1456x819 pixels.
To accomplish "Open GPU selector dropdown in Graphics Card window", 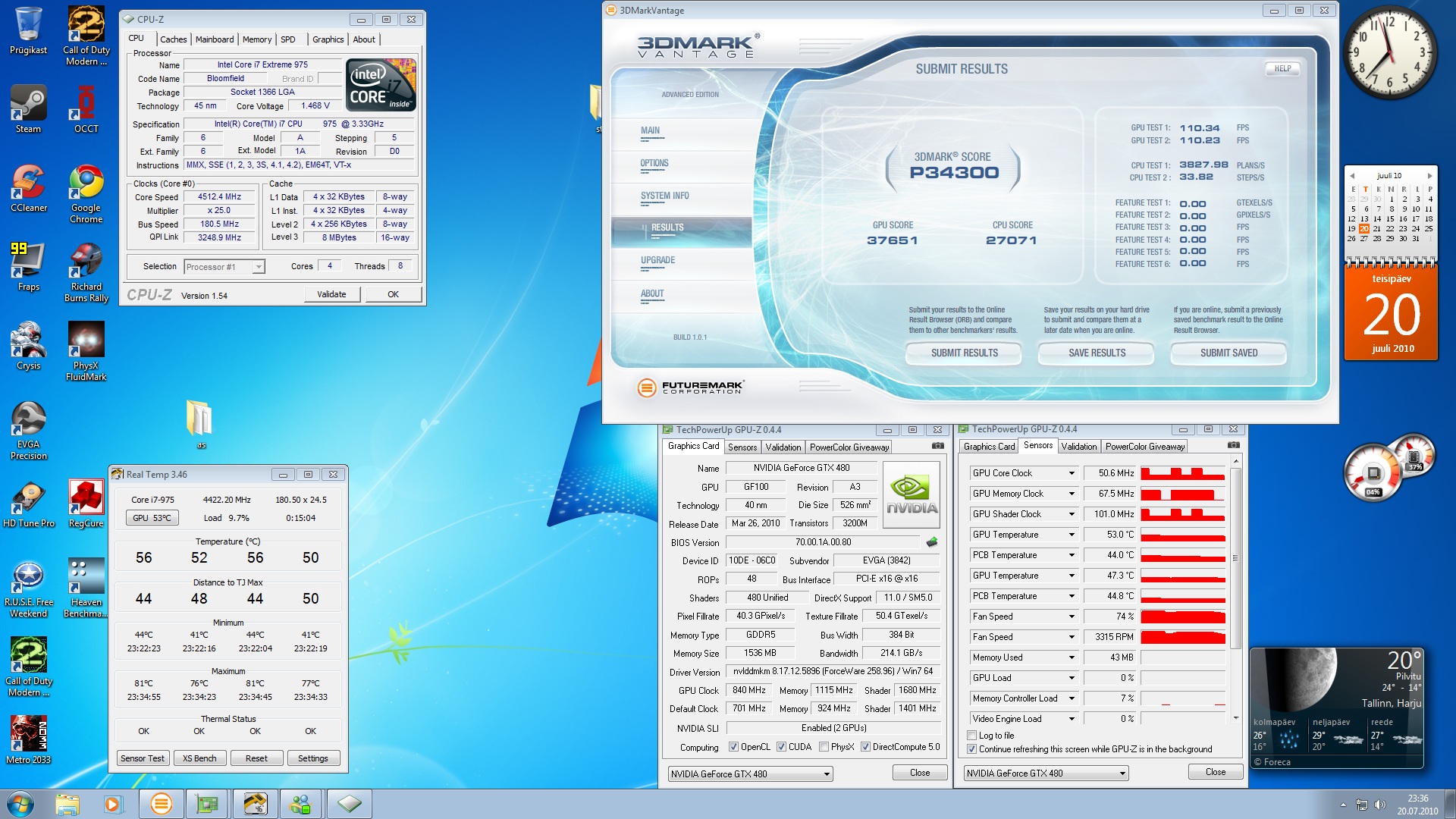I will pyautogui.click(x=750, y=774).
